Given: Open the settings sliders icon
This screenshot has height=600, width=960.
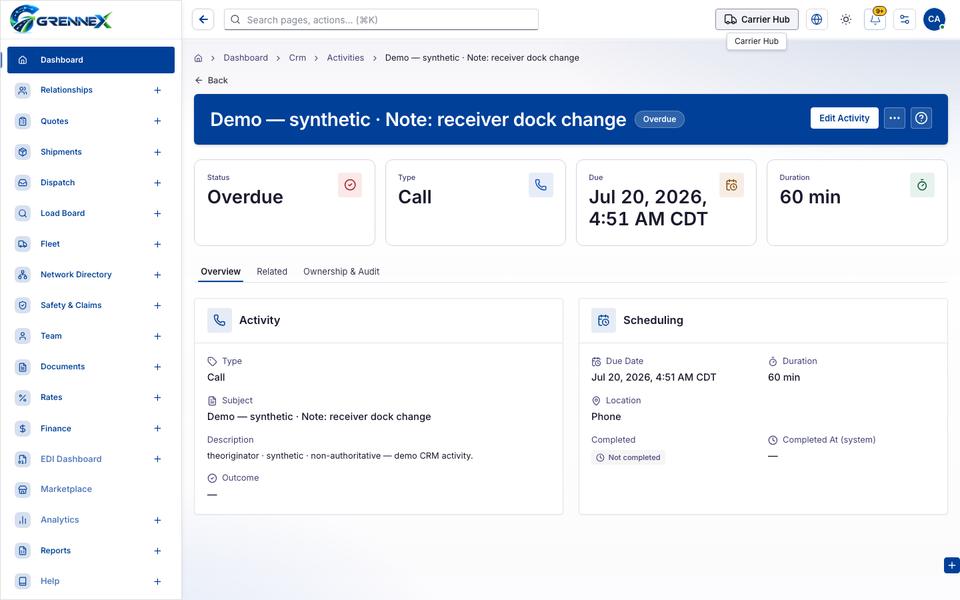Looking at the screenshot, I should coord(904,20).
